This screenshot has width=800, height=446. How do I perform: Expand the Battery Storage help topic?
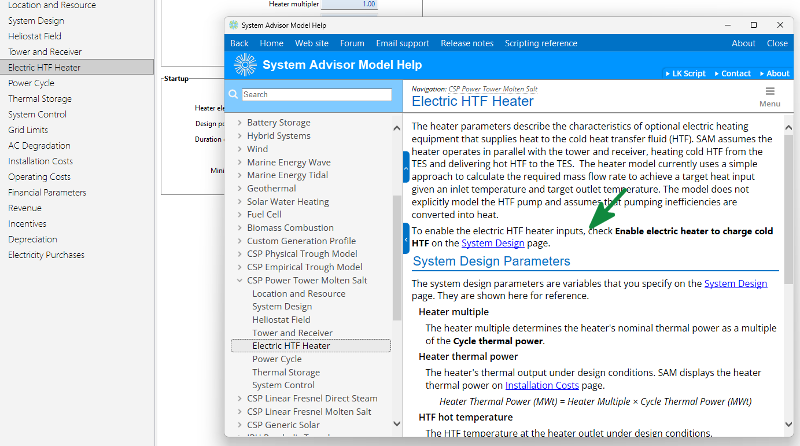click(239, 122)
